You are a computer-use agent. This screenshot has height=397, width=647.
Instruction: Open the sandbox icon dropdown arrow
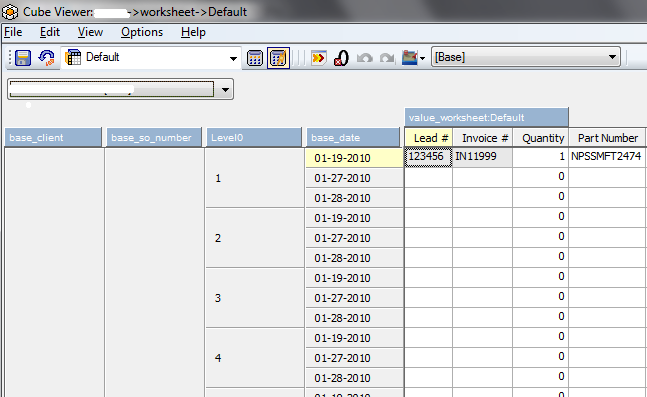click(422, 58)
